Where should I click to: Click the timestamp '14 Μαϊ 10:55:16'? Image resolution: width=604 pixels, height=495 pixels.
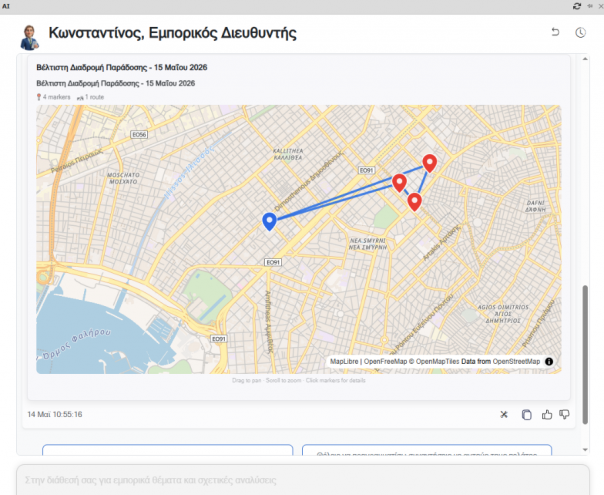point(55,414)
